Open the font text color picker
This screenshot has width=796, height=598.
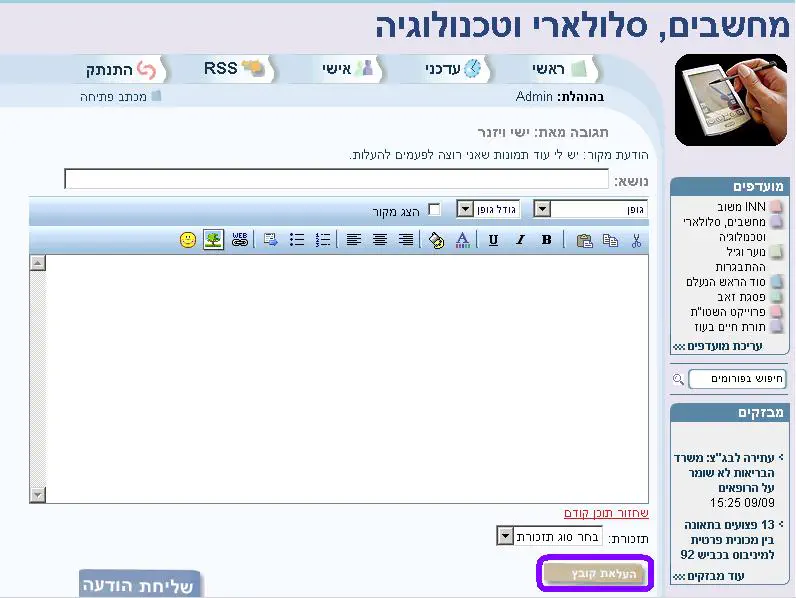coord(462,240)
